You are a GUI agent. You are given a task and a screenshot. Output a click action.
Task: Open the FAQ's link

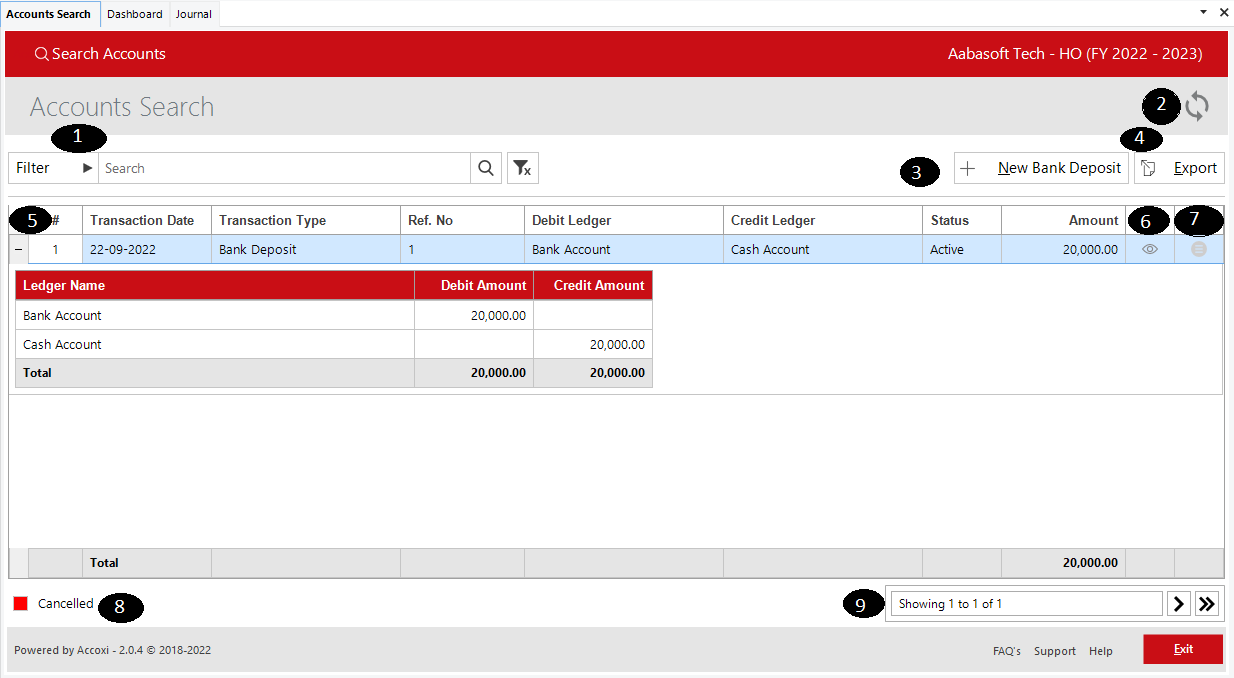coord(1007,651)
